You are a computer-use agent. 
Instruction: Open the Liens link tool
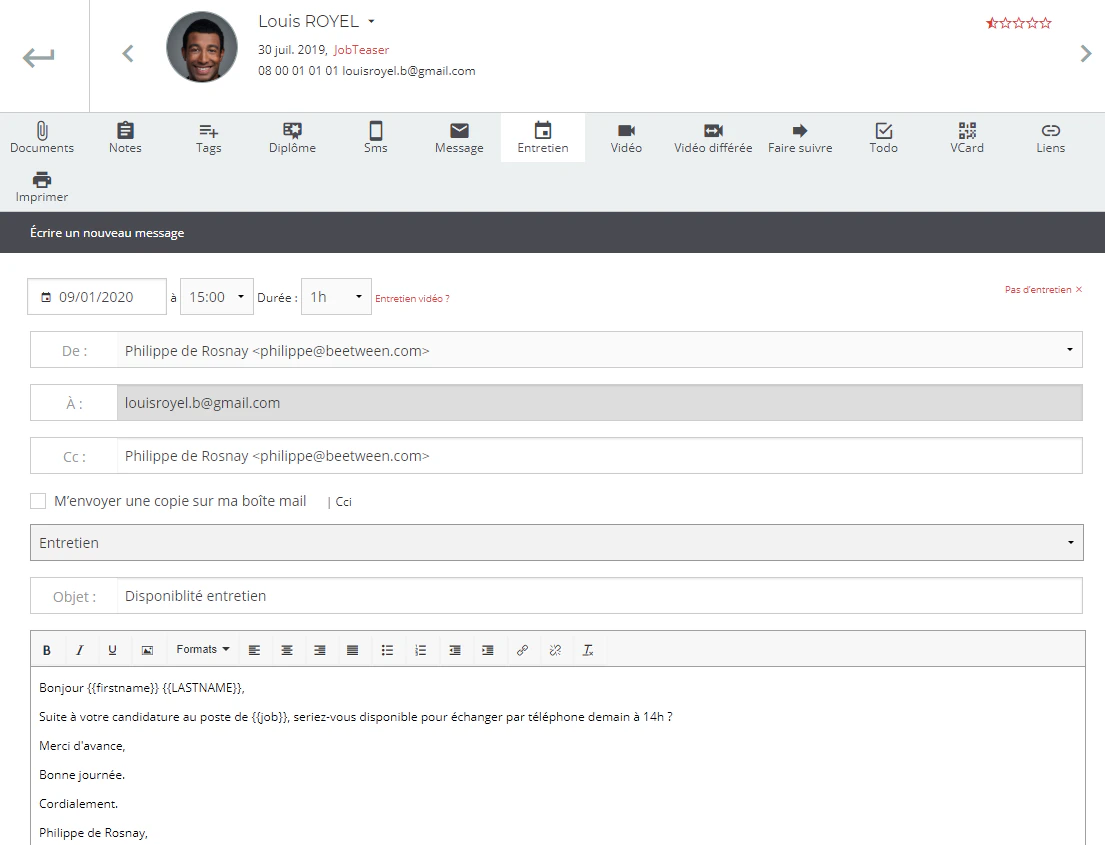click(1051, 137)
